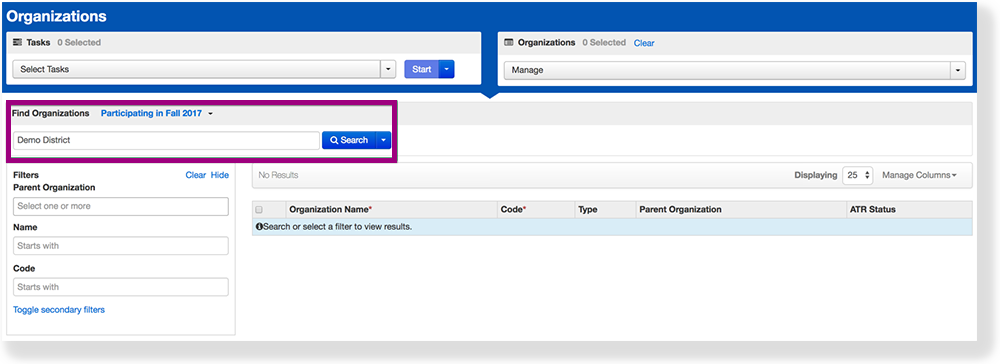Screen dimensions: 1000x364
Task: Clear the filters using Clear link
Action: click(x=196, y=175)
